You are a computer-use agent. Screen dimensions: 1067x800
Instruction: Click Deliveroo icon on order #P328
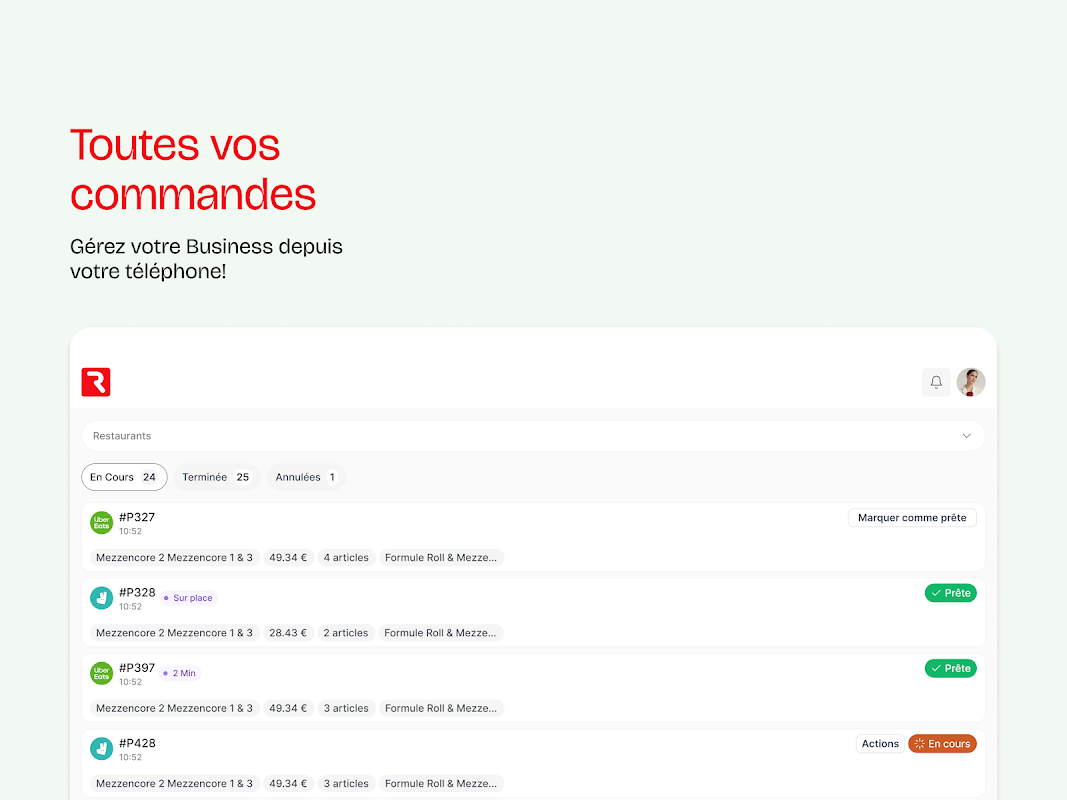tap(101, 598)
